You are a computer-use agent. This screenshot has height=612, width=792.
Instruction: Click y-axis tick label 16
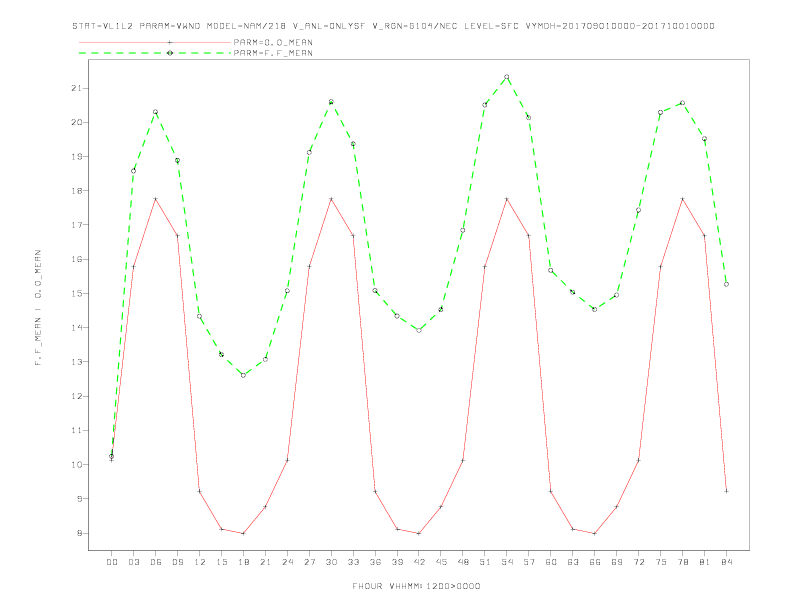[76, 259]
